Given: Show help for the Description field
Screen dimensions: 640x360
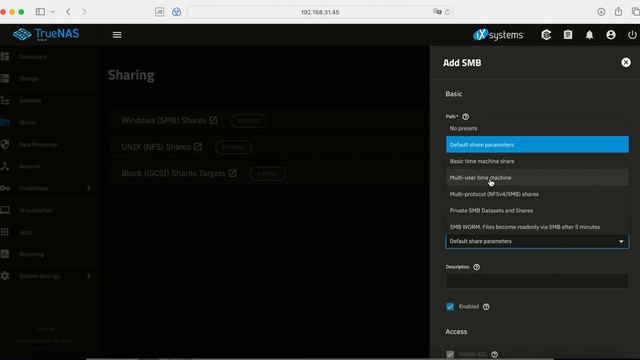Looking at the screenshot, I should tap(476, 267).
